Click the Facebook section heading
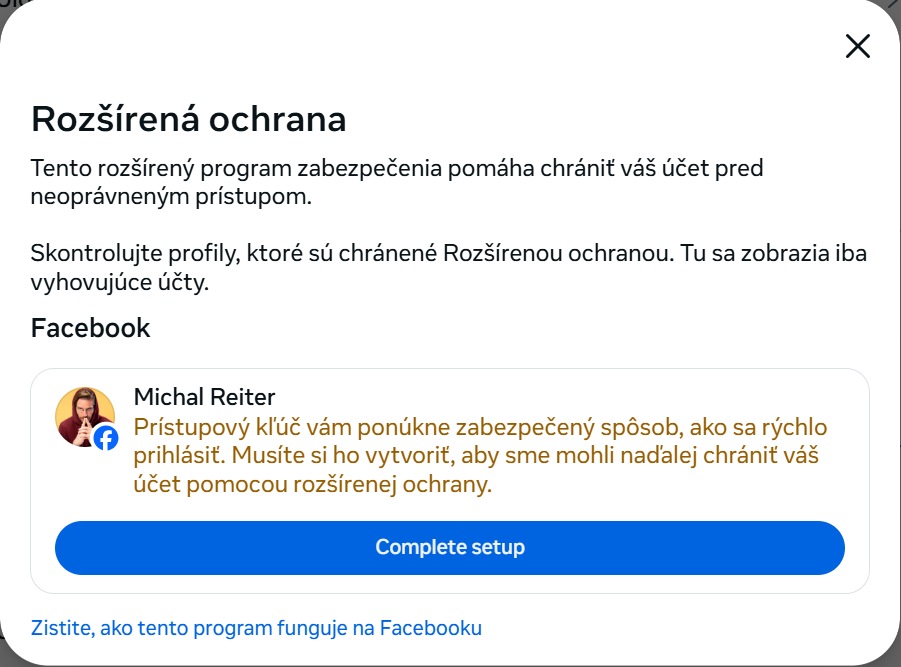Viewport: 901px width, 667px height. pyautogui.click(x=91, y=327)
